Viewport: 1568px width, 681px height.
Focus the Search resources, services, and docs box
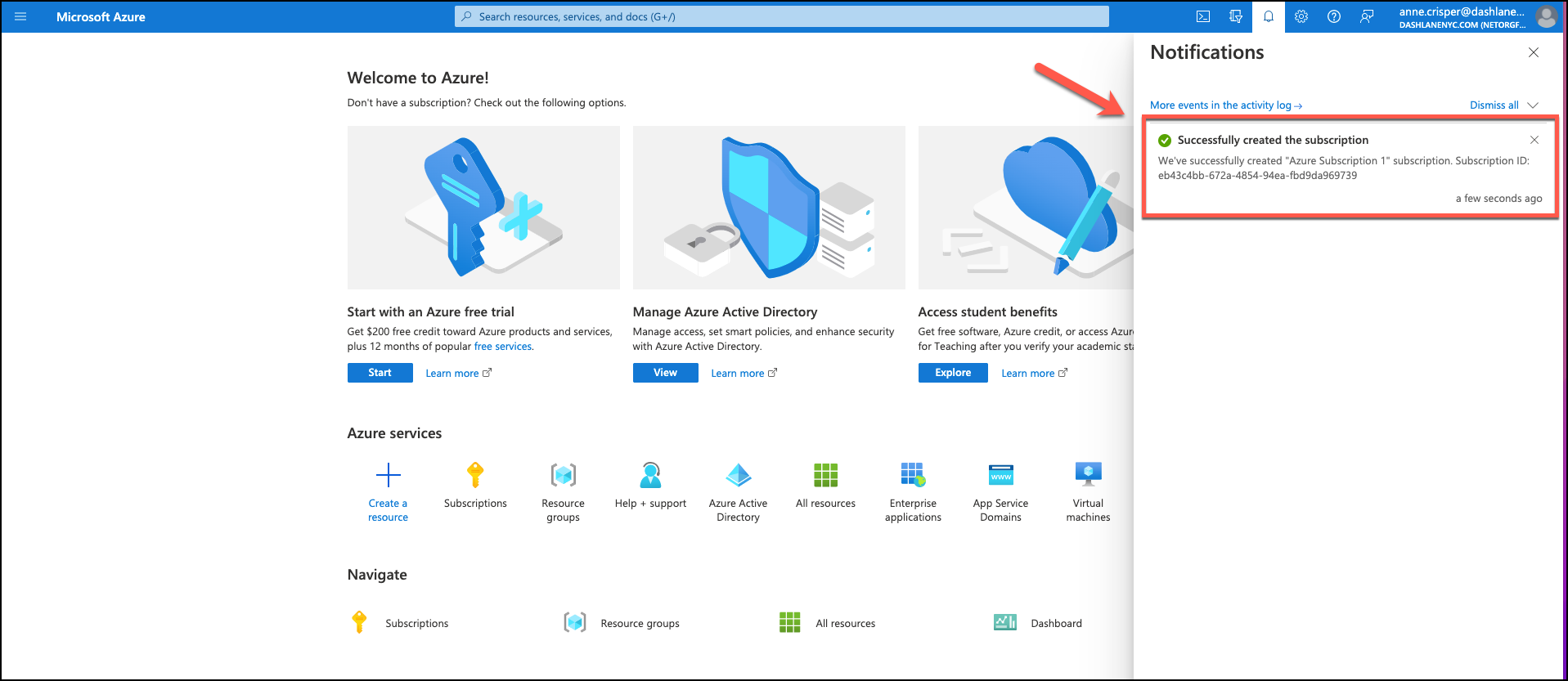(x=782, y=16)
